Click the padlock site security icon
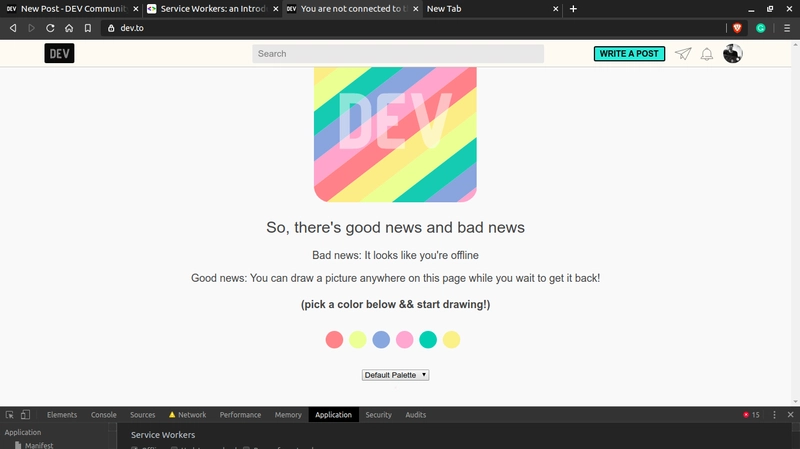Image resolution: width=800 pixels, height=449 pixels. (111, 28)
